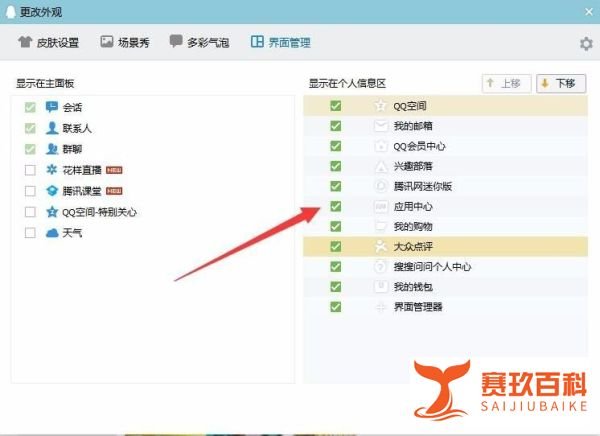Switch to the 皮肤设置 tab
600x436 pixels.
pos(48,42)
